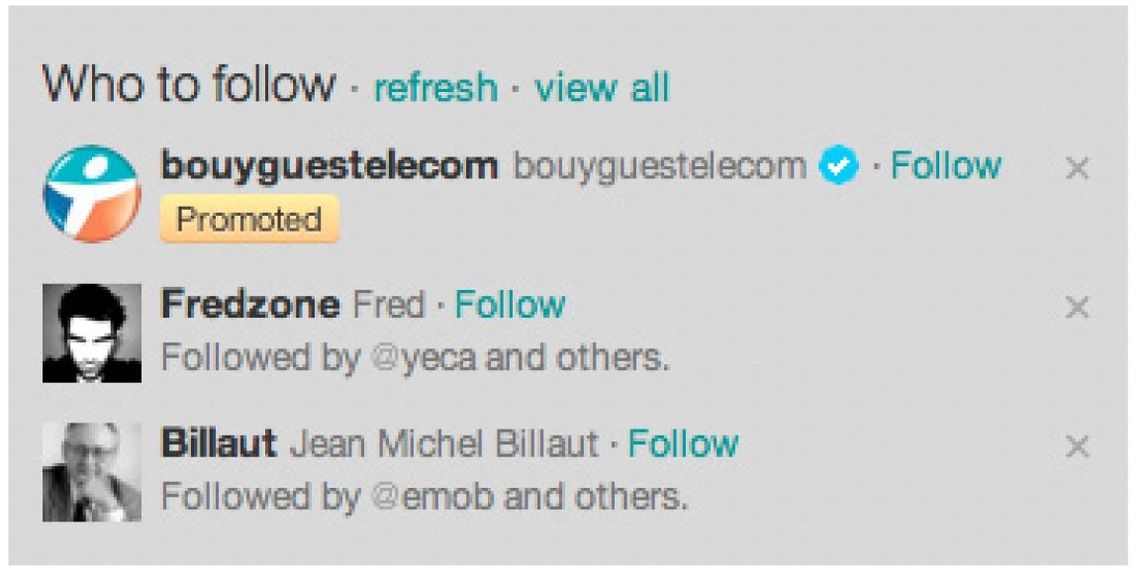Refresh the Who to follow suggestions
The image size is (1147, 574).
[x=435, y=87]
